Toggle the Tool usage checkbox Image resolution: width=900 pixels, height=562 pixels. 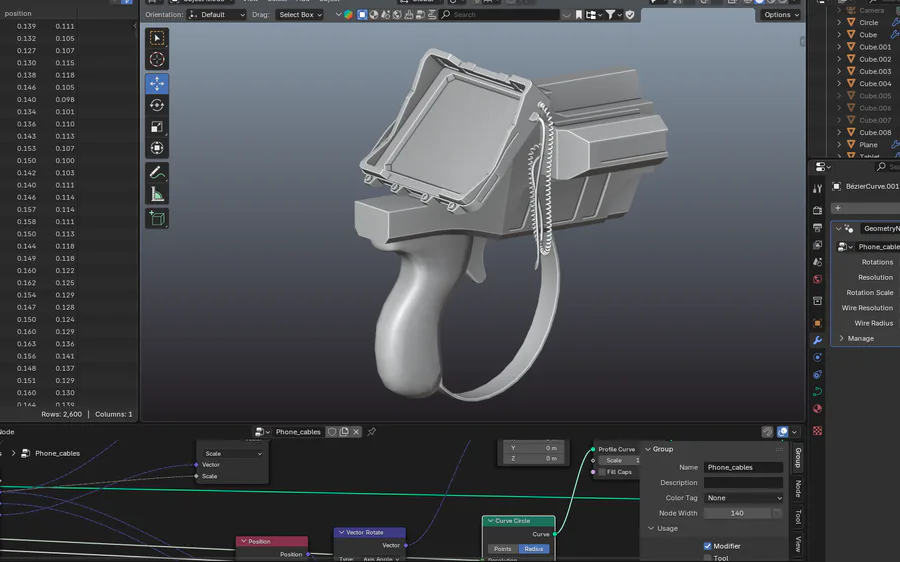point(707,558)
